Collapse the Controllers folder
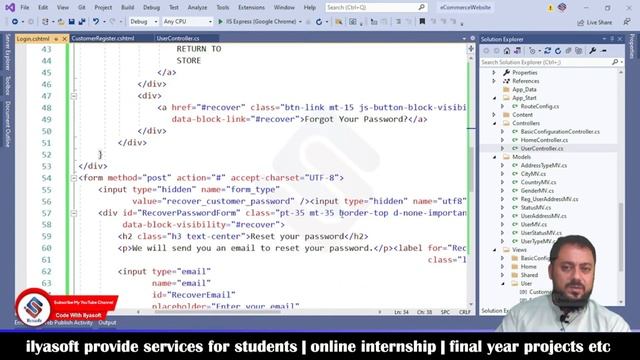 [x=494, y=123]
